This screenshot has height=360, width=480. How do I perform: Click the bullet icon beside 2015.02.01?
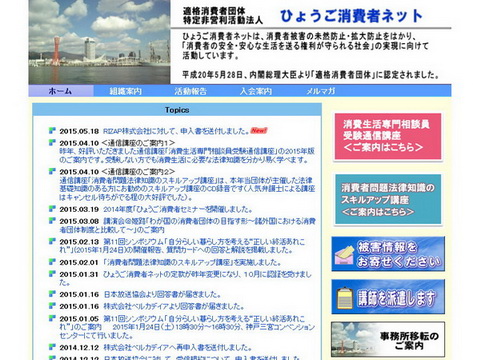pos(52,262)
